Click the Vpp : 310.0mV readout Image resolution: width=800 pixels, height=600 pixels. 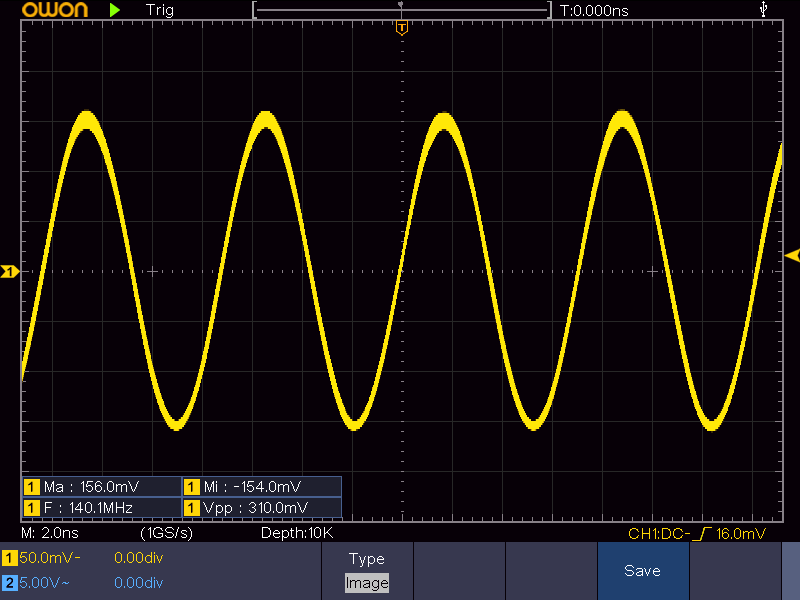click(256, 508)
